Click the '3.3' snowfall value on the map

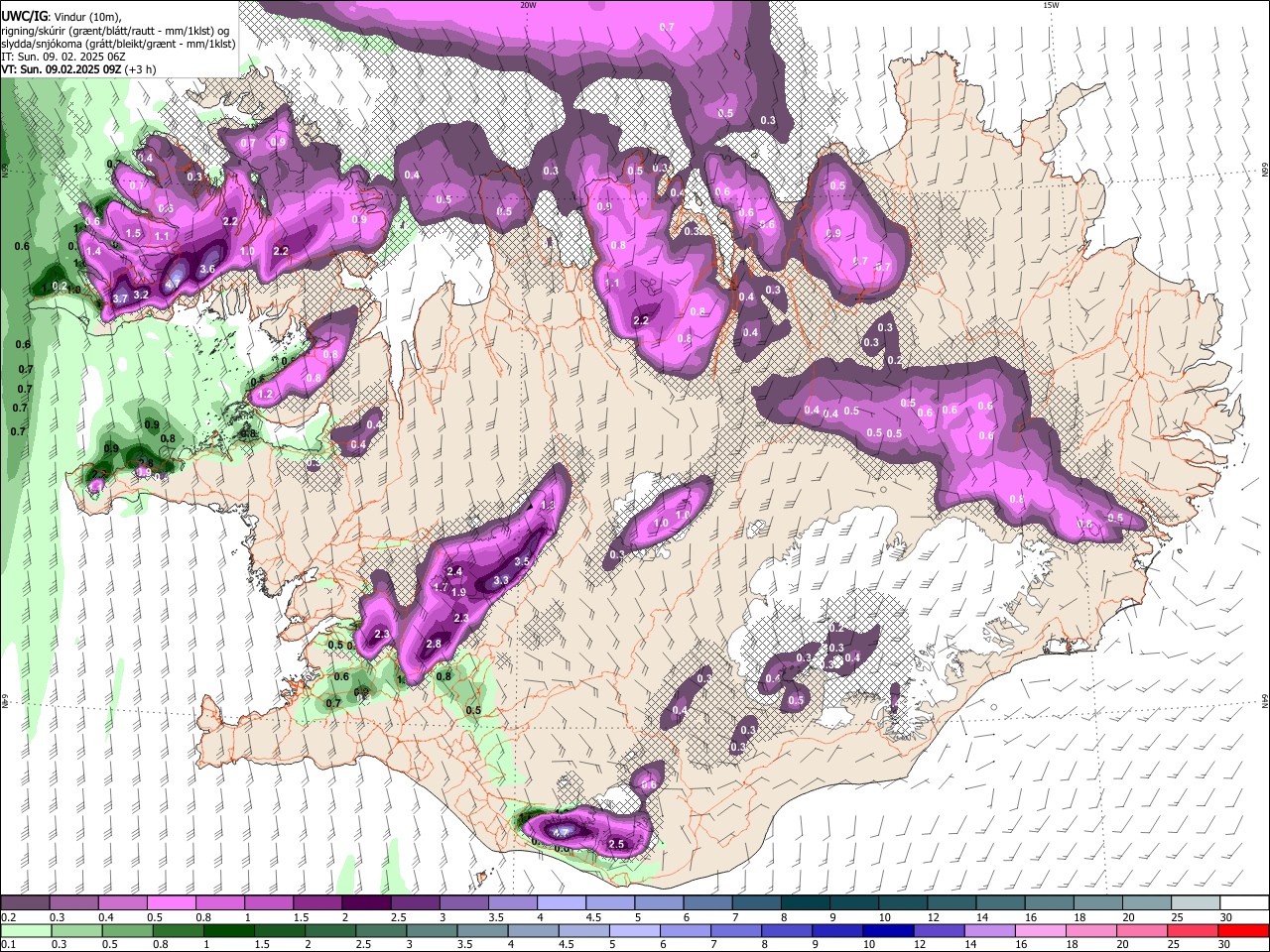click(501, 580)
